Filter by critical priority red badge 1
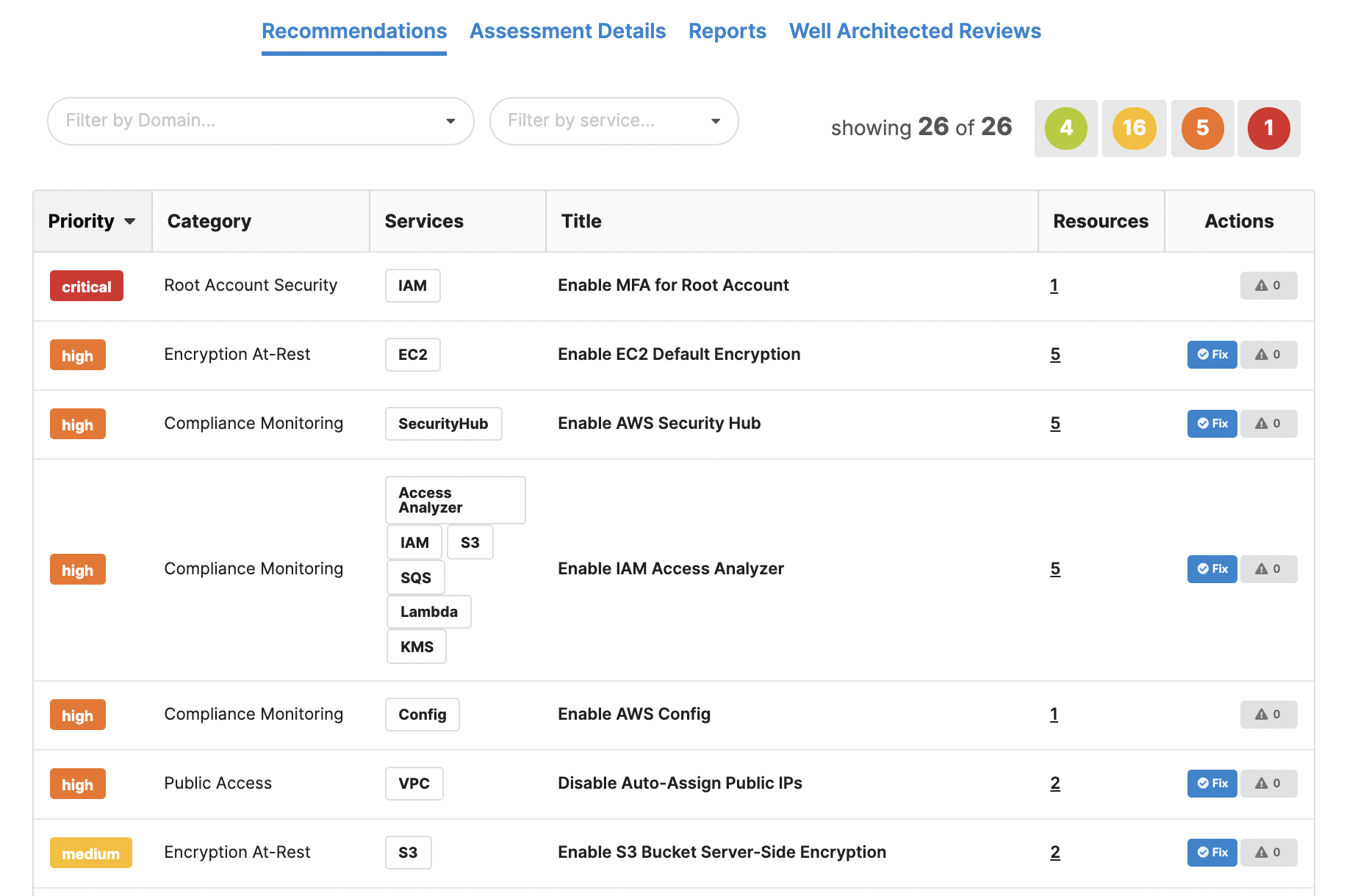This screenshot has height=896, width=1355. coord(1268,129)
